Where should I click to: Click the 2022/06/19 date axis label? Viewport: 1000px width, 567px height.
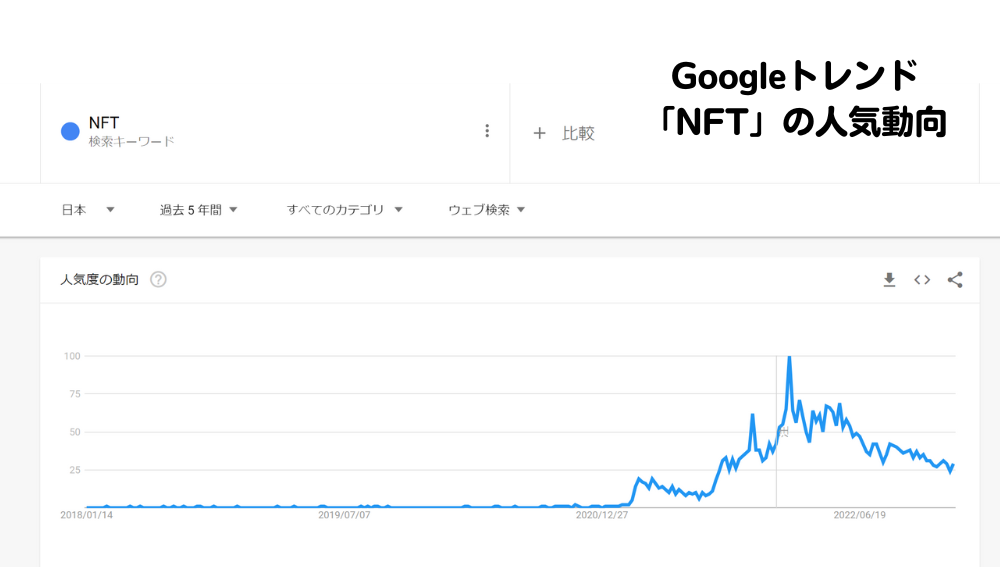[x=859, y=515]
